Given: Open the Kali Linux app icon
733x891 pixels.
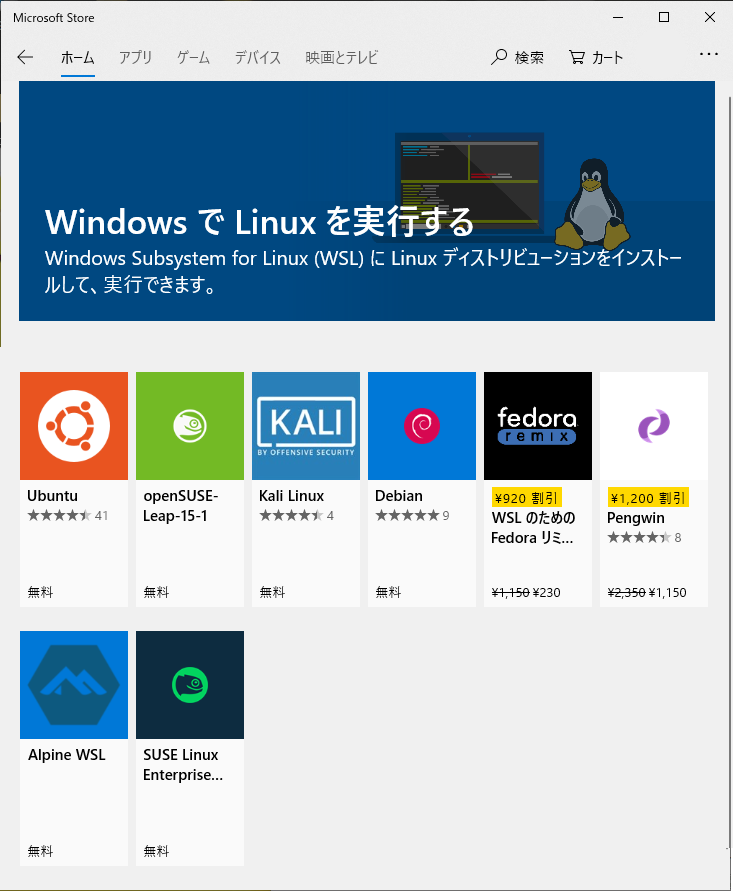Looking at the screenshot, I should point(306,426).
